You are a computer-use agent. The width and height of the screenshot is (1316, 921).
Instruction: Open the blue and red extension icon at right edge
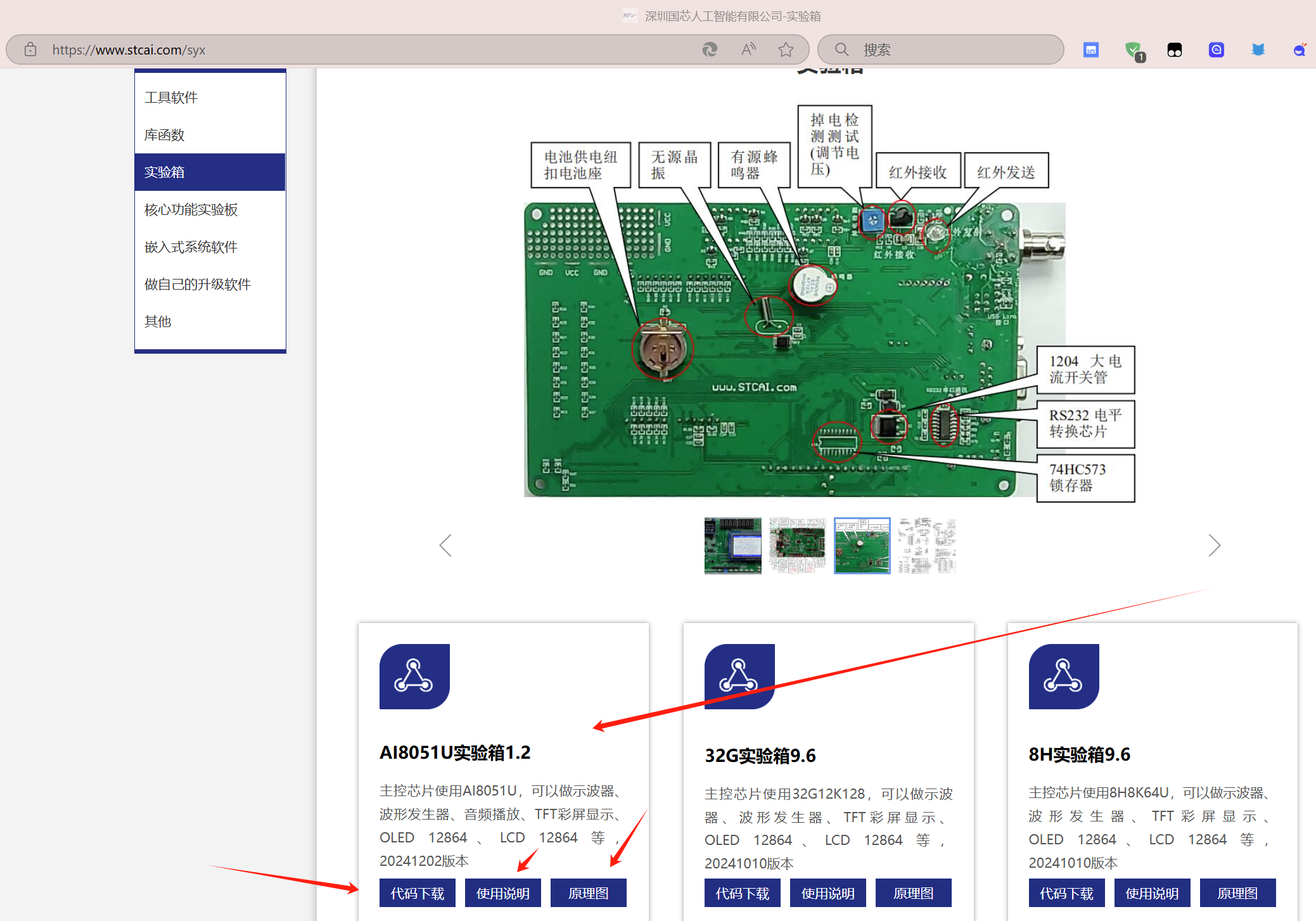pyautogui.click(x=1300, y=49)
